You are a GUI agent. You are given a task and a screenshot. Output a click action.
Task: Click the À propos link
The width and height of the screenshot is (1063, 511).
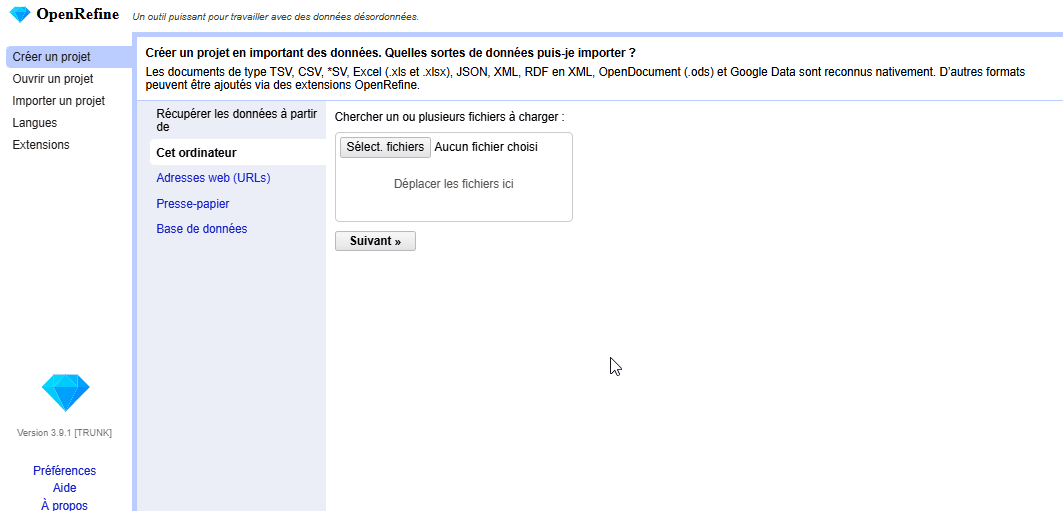click(64, 505)
